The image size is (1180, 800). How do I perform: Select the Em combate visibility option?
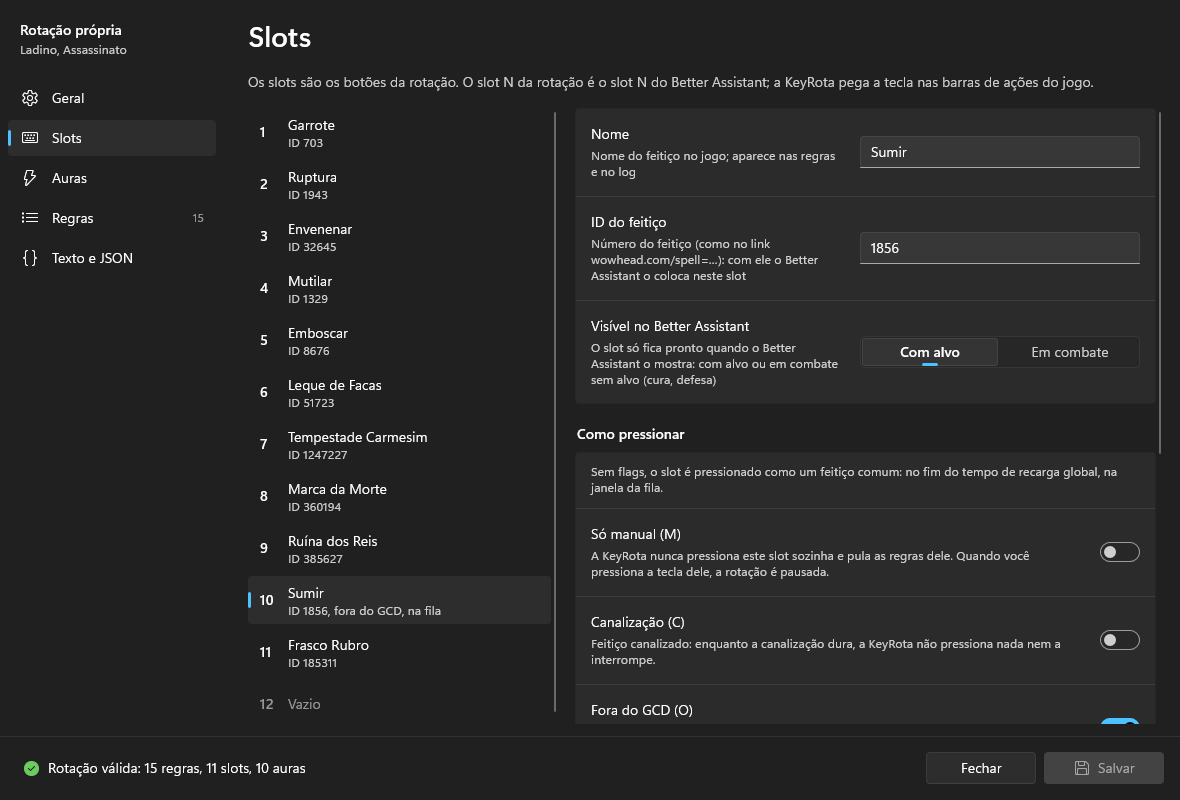click(x=1069, y=352)
